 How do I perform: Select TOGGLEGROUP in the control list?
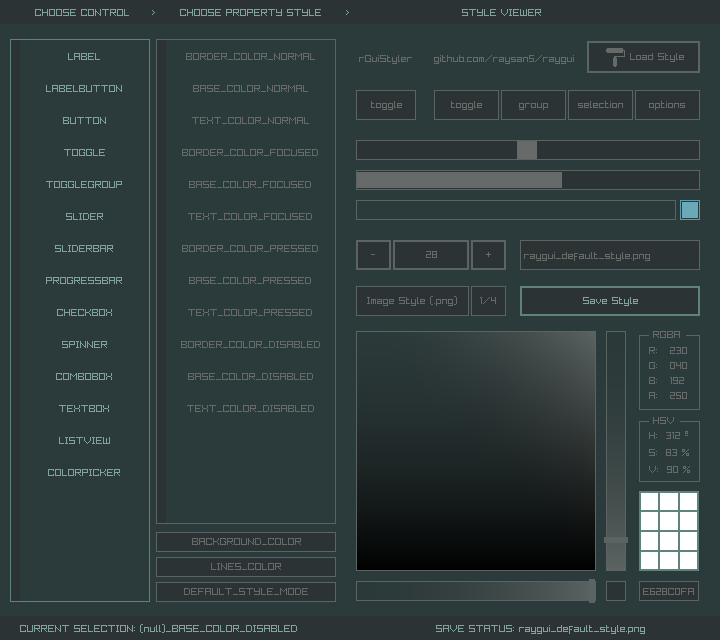click(84, 185)
